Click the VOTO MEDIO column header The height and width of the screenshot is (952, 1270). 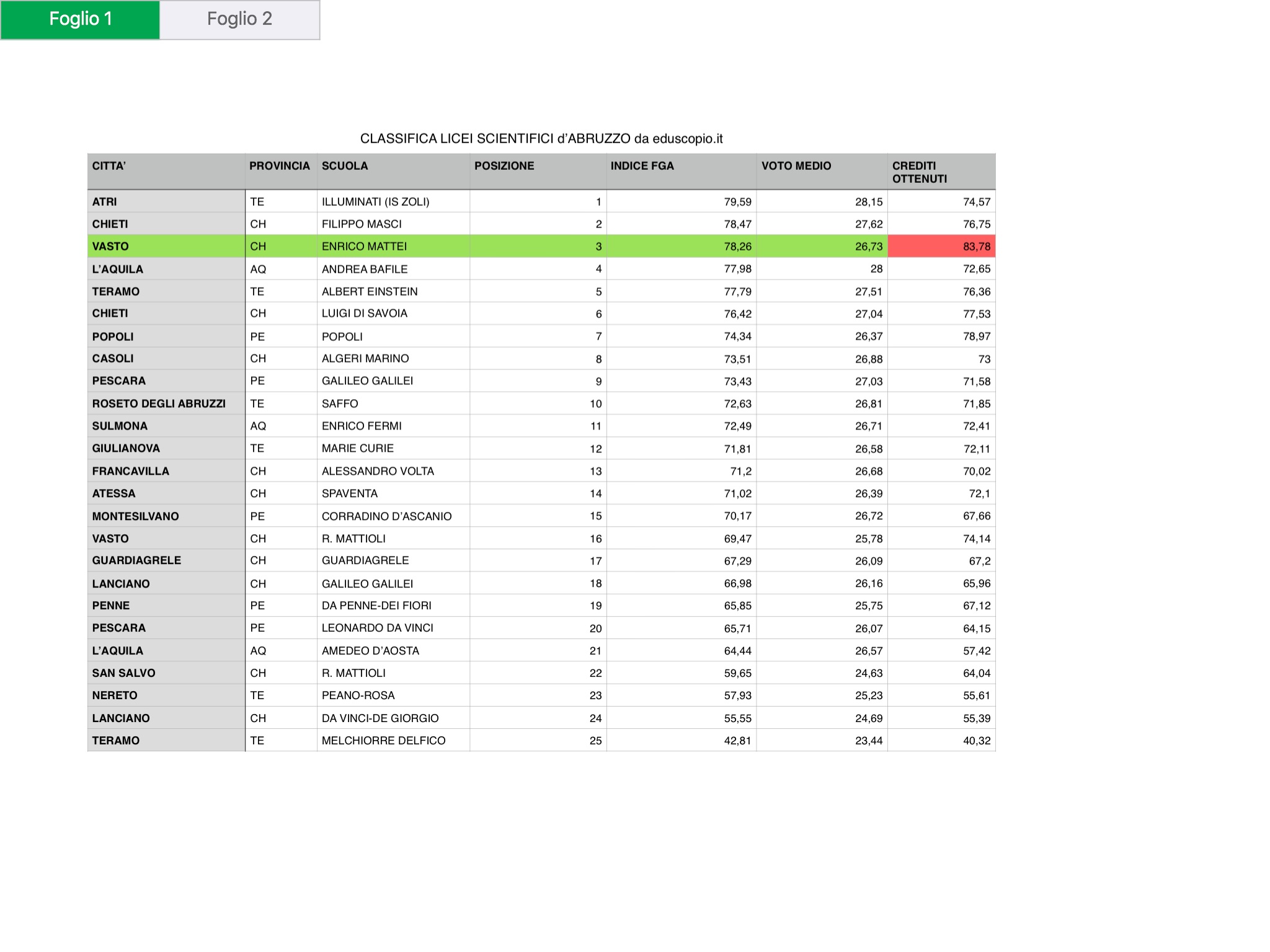(x=822, y=172)
